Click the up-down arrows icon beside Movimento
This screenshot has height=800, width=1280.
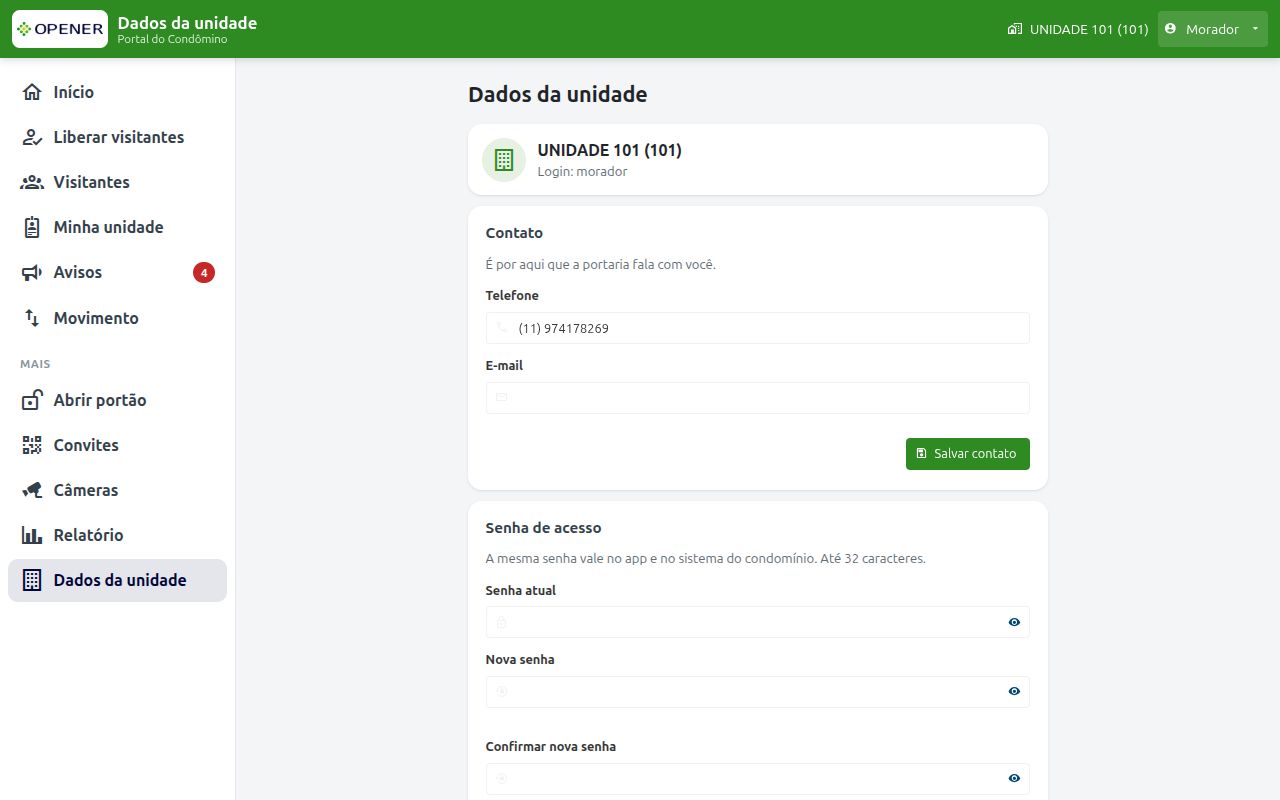click(x=32, y=318)
